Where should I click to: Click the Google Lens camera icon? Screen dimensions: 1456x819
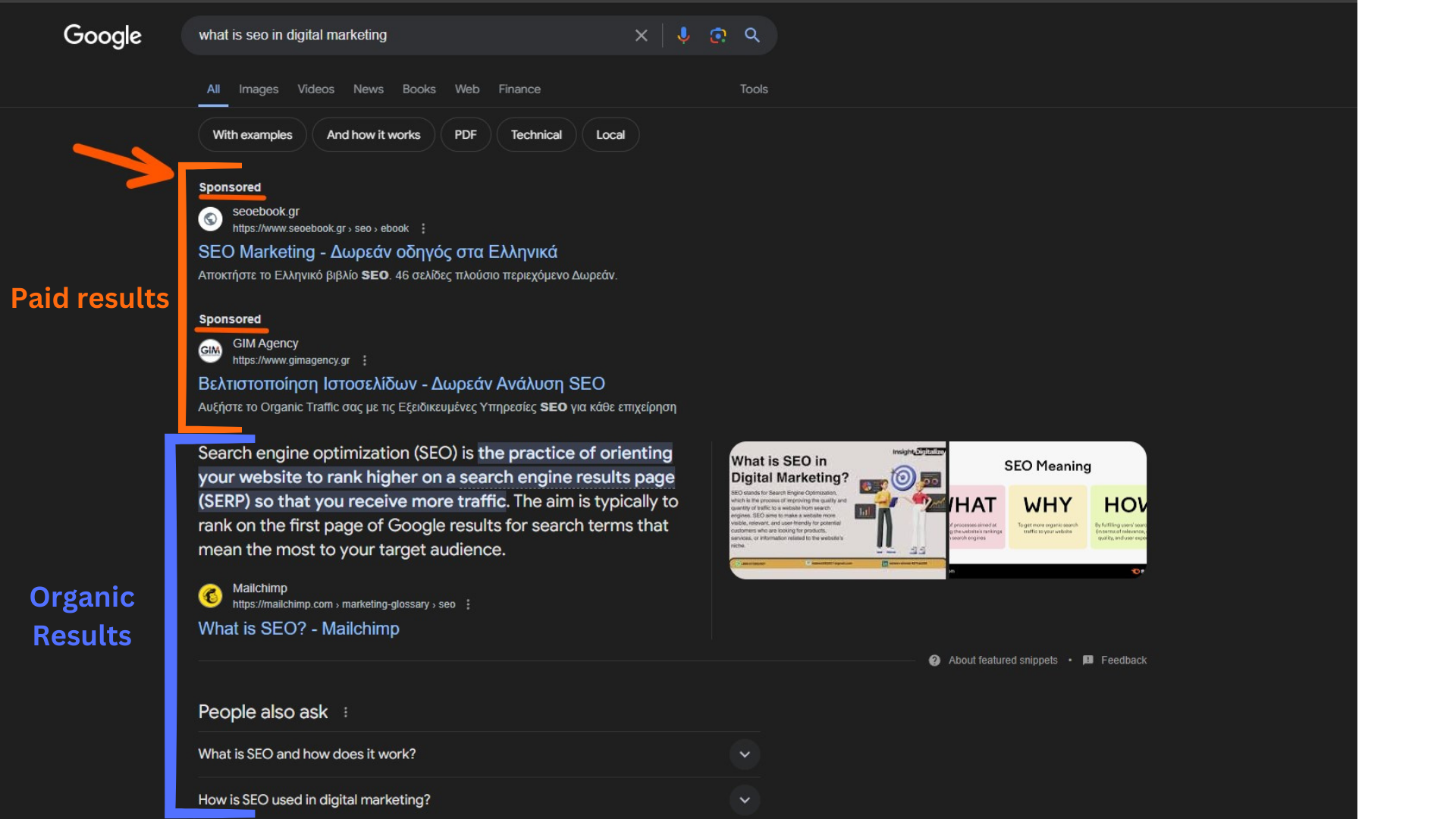(716, 35)
